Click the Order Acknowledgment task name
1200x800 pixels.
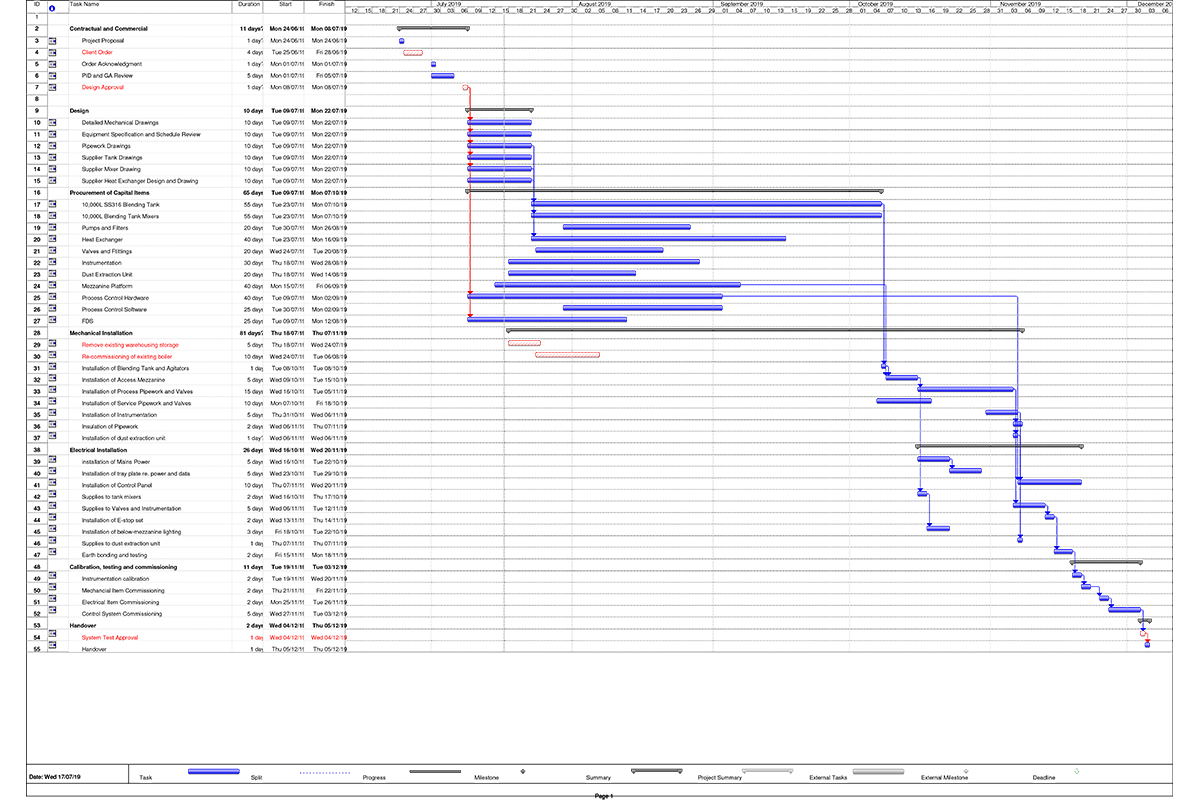click(x=112, y=64)
